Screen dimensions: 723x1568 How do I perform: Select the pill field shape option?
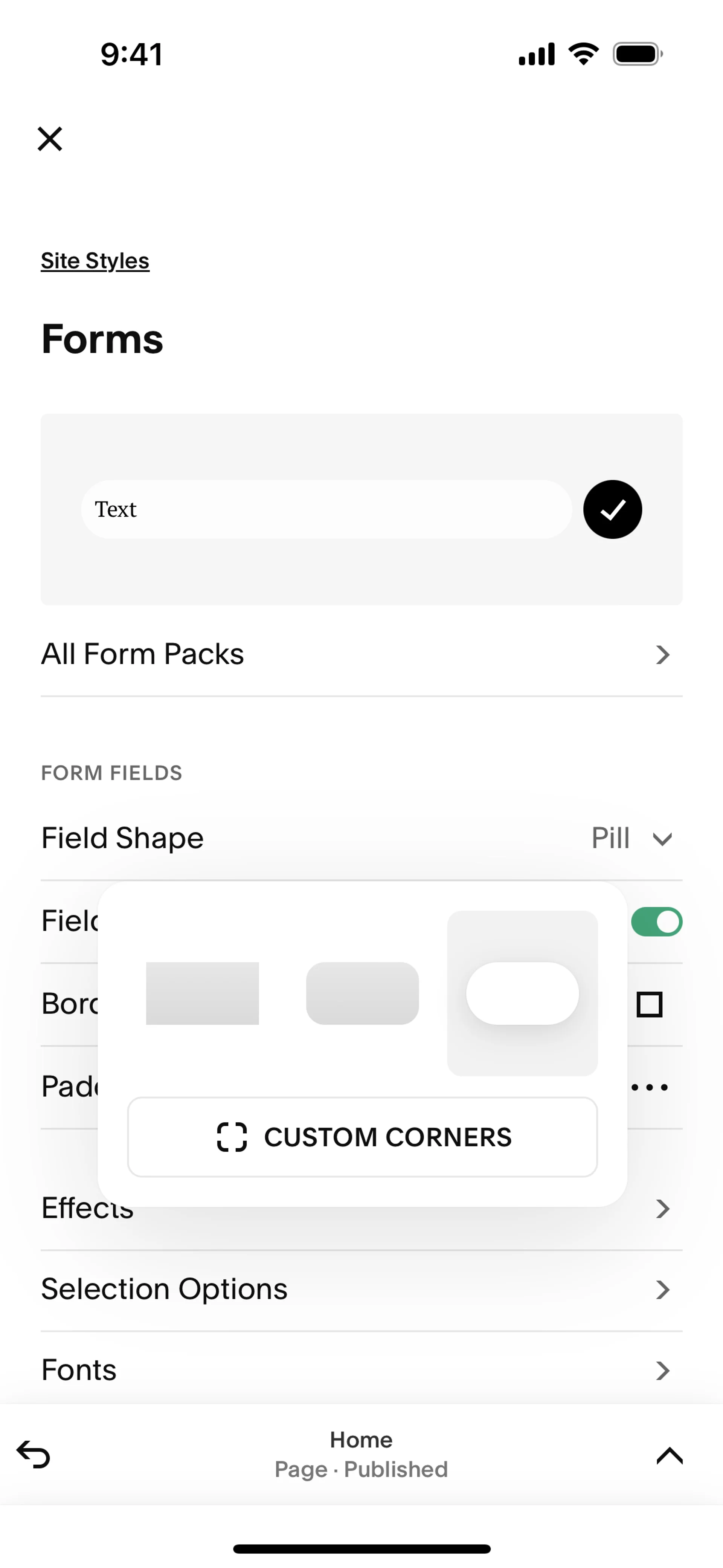[522, 993]
